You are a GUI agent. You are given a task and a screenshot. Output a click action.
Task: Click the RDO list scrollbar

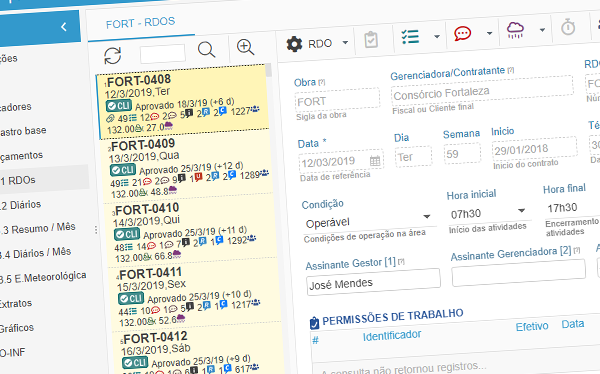269,71
